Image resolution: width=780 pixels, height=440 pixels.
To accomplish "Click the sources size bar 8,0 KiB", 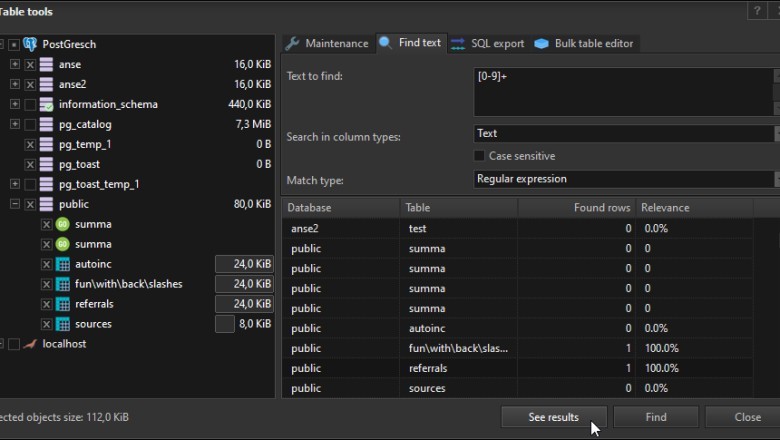I will pos(244,324).
